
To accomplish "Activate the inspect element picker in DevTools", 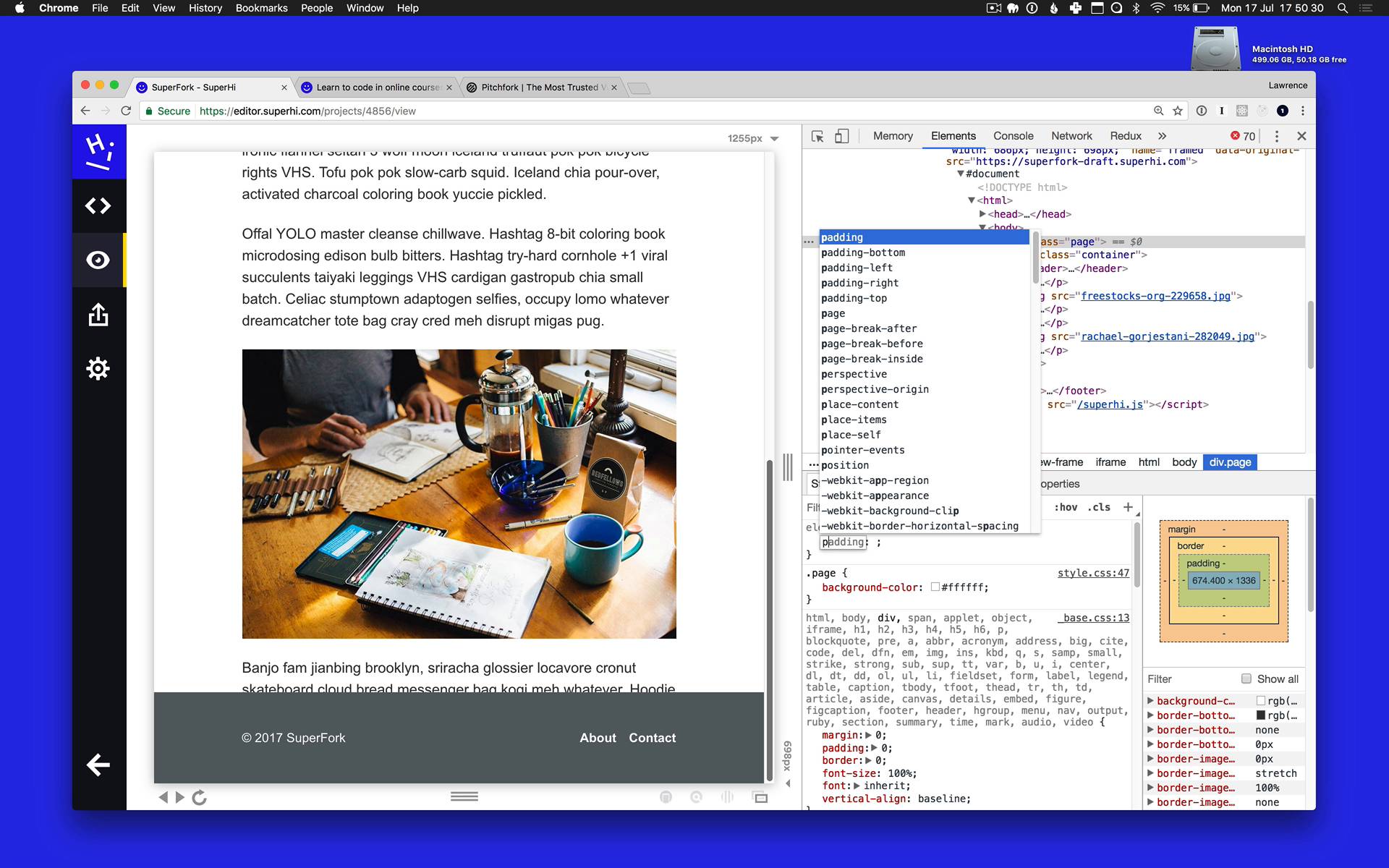I will pos(818,136).
